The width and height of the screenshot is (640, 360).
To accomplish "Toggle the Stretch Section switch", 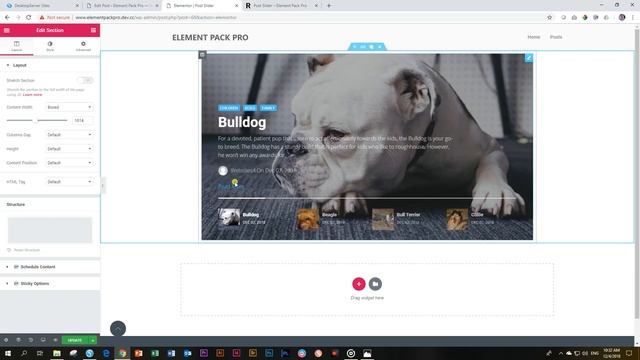I will 85,80.
